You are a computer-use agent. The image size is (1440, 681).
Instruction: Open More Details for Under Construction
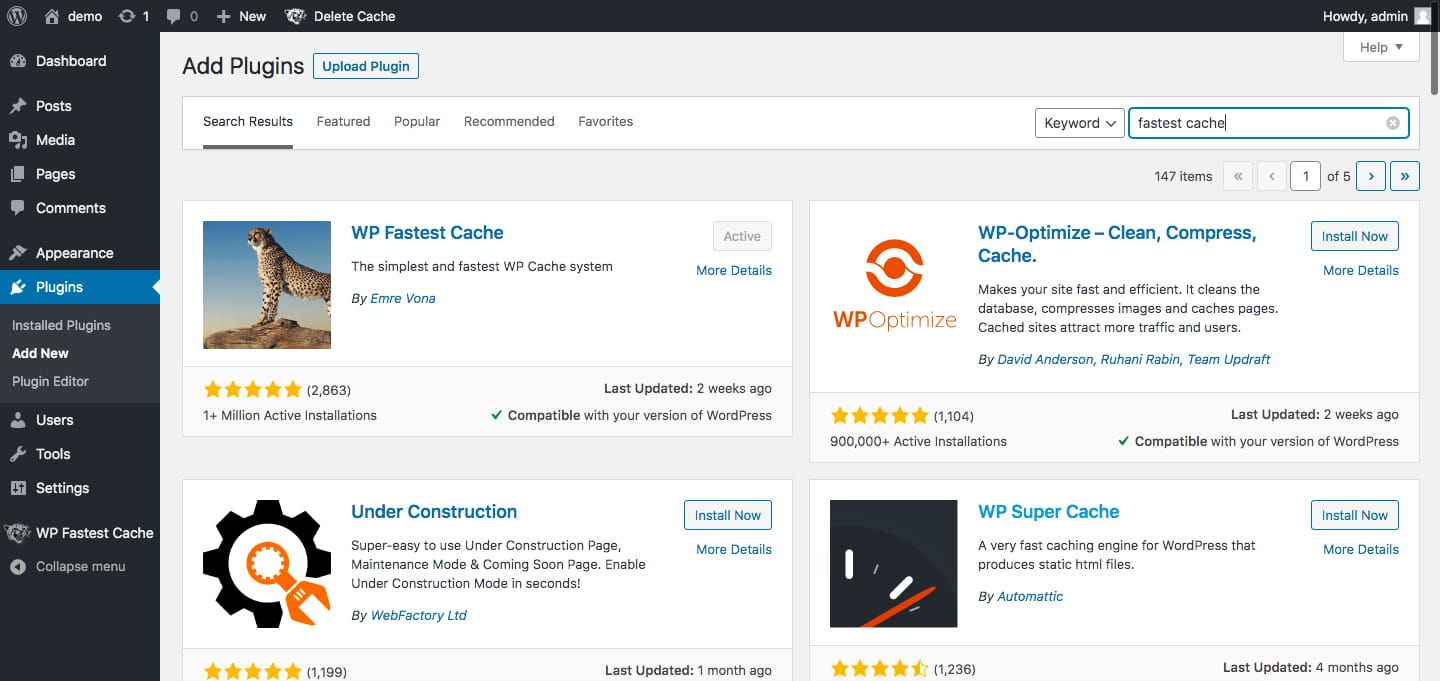(x=734, y=549)
